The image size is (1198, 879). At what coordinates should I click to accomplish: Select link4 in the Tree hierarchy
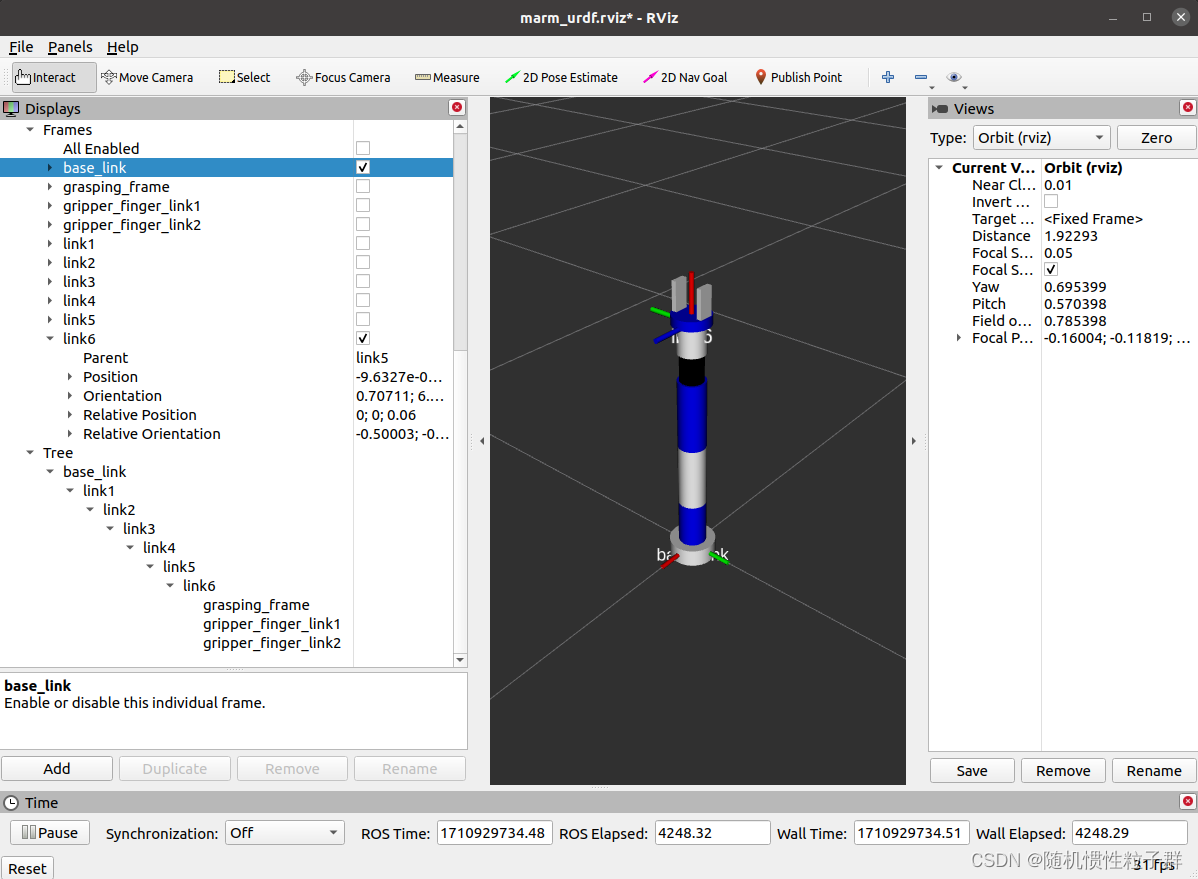point(159,548)
